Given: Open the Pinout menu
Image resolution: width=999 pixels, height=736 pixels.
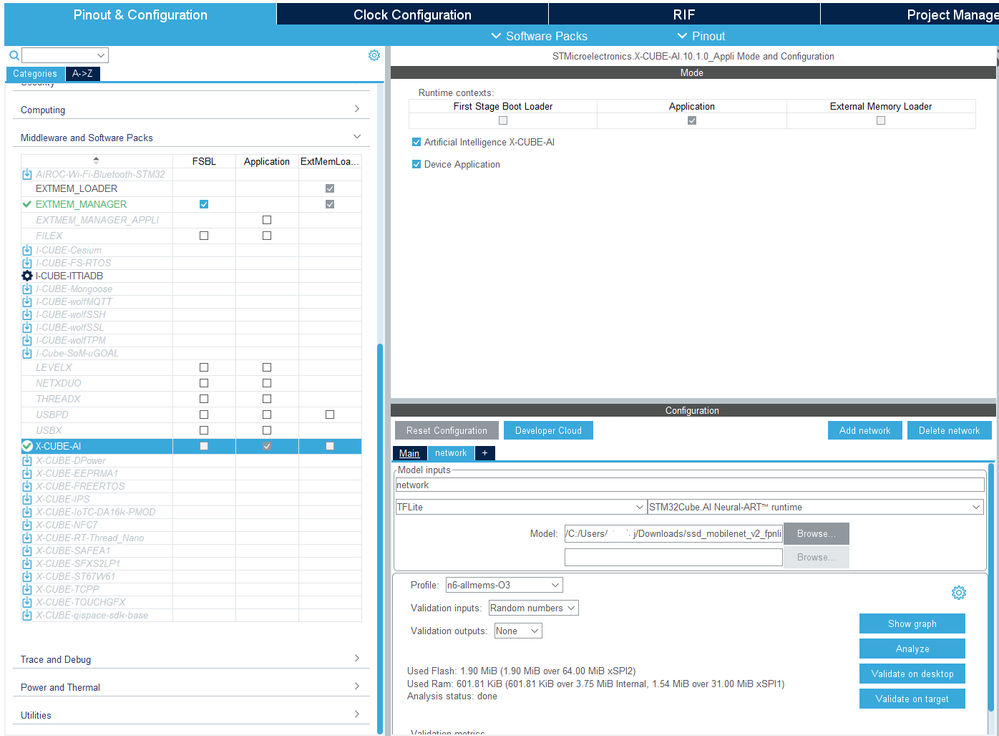Looking at the screenshot, I should coord(701,36).
